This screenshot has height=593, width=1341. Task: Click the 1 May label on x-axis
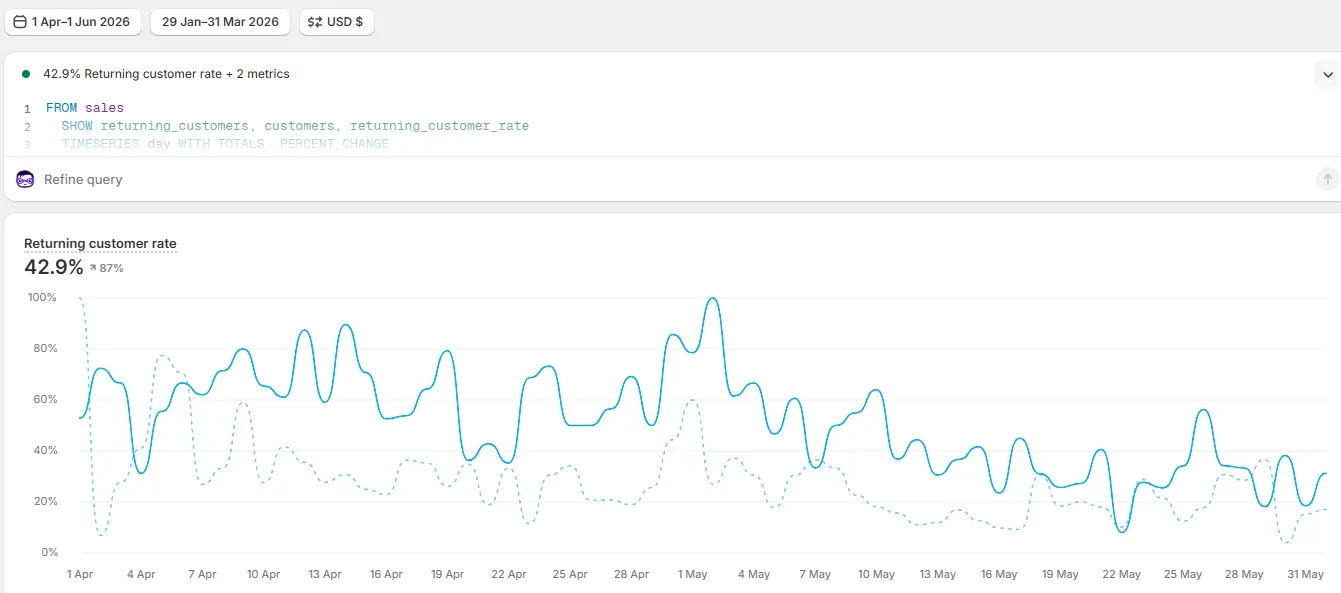point(692,575)
